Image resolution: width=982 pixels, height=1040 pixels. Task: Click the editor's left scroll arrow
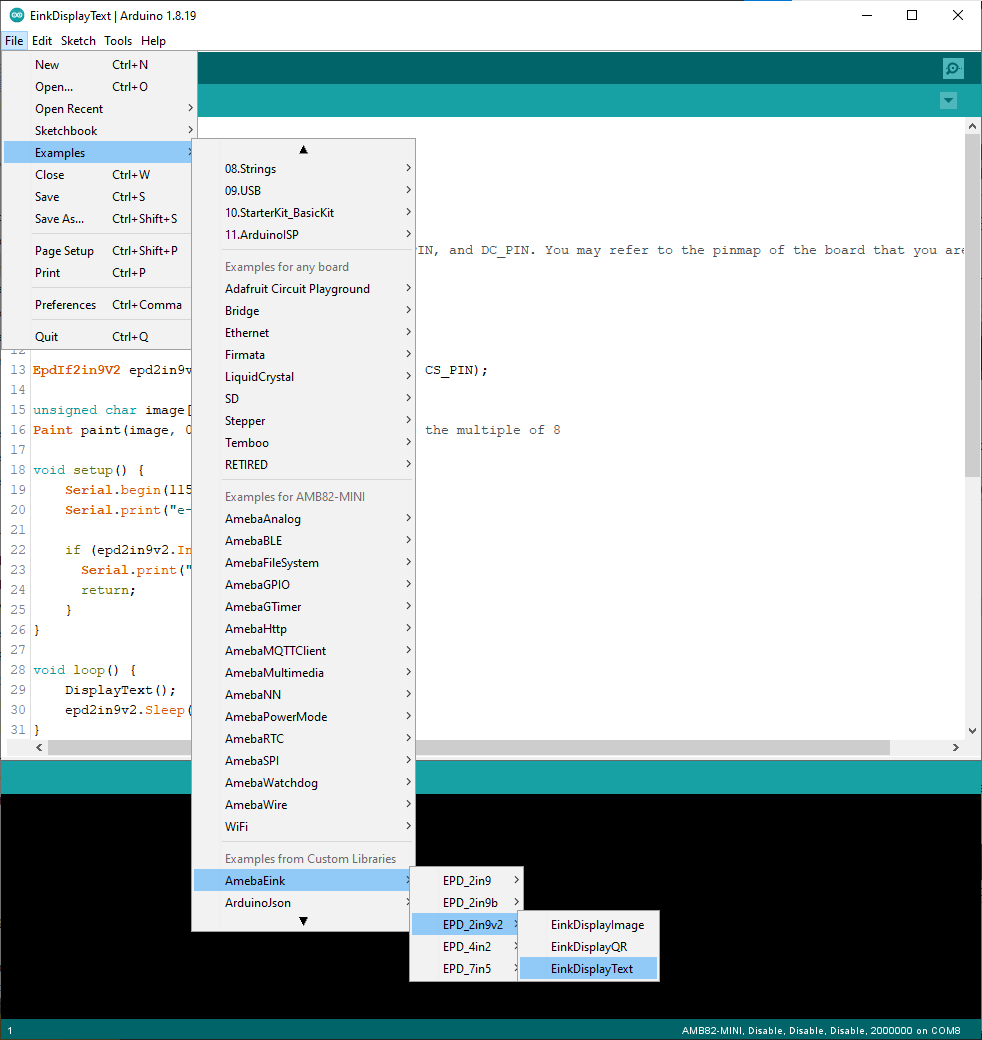click(x=39, y=748)
